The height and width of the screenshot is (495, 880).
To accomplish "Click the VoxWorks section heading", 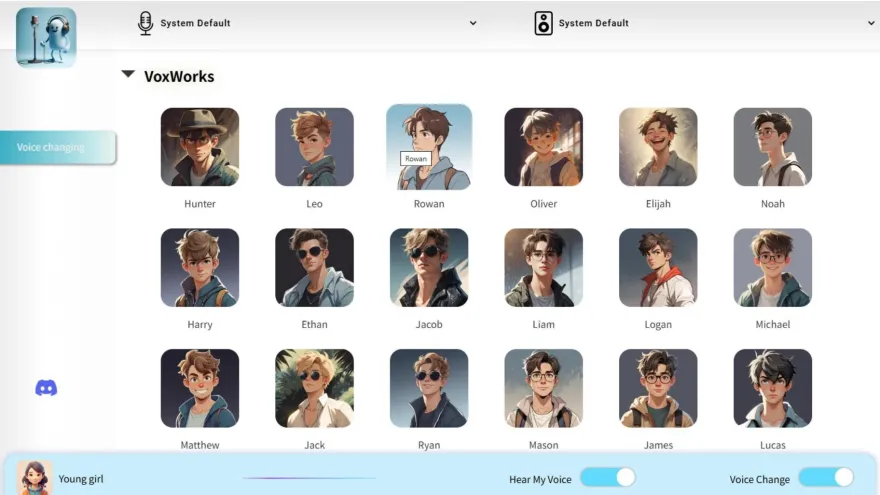I will [x=179, y=76].
